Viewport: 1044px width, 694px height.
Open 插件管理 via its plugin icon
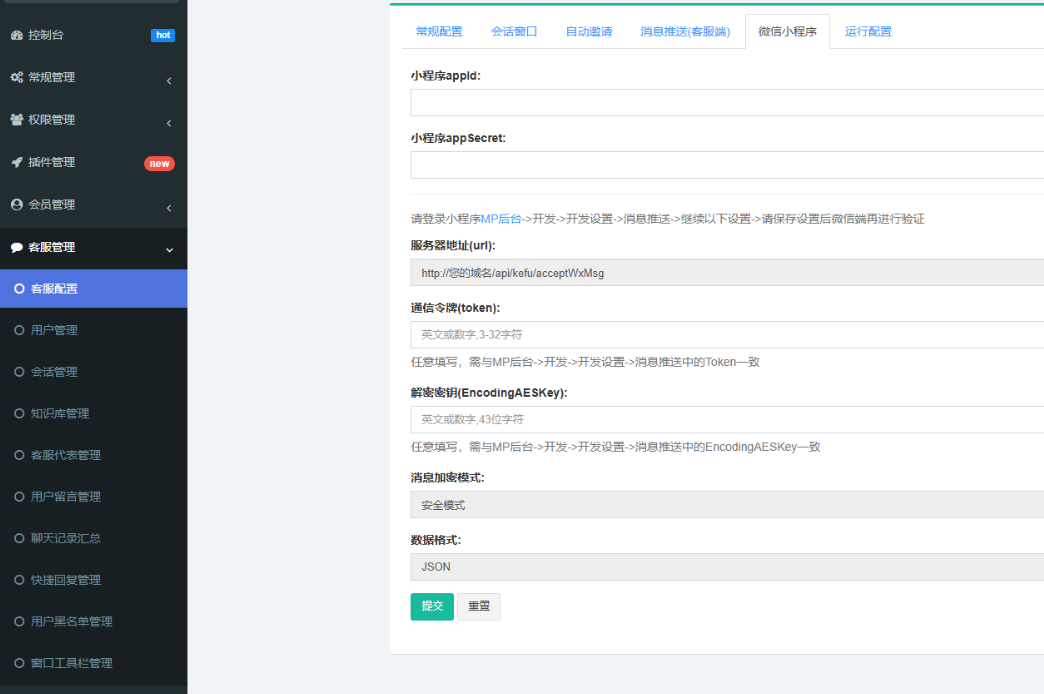point(15,162)
